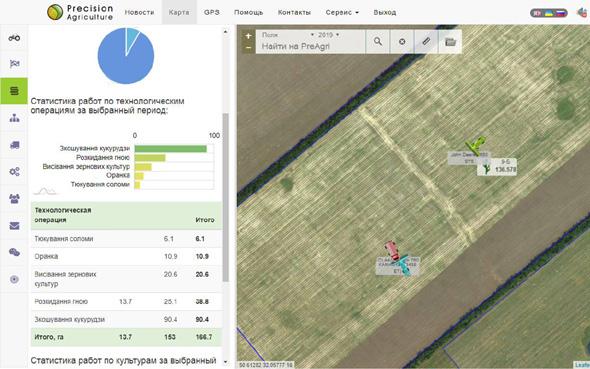Open the settings gears sidebar icon

coord(14,172)
